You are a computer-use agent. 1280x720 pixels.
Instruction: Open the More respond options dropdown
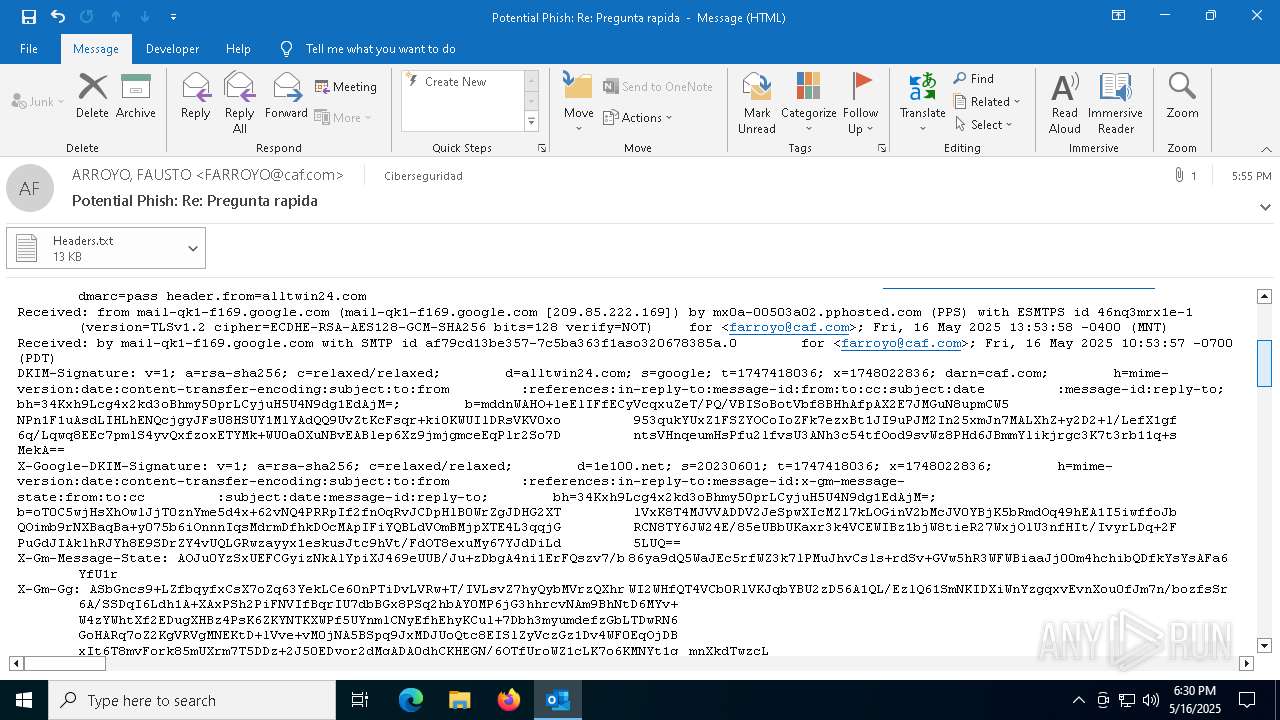343,117
